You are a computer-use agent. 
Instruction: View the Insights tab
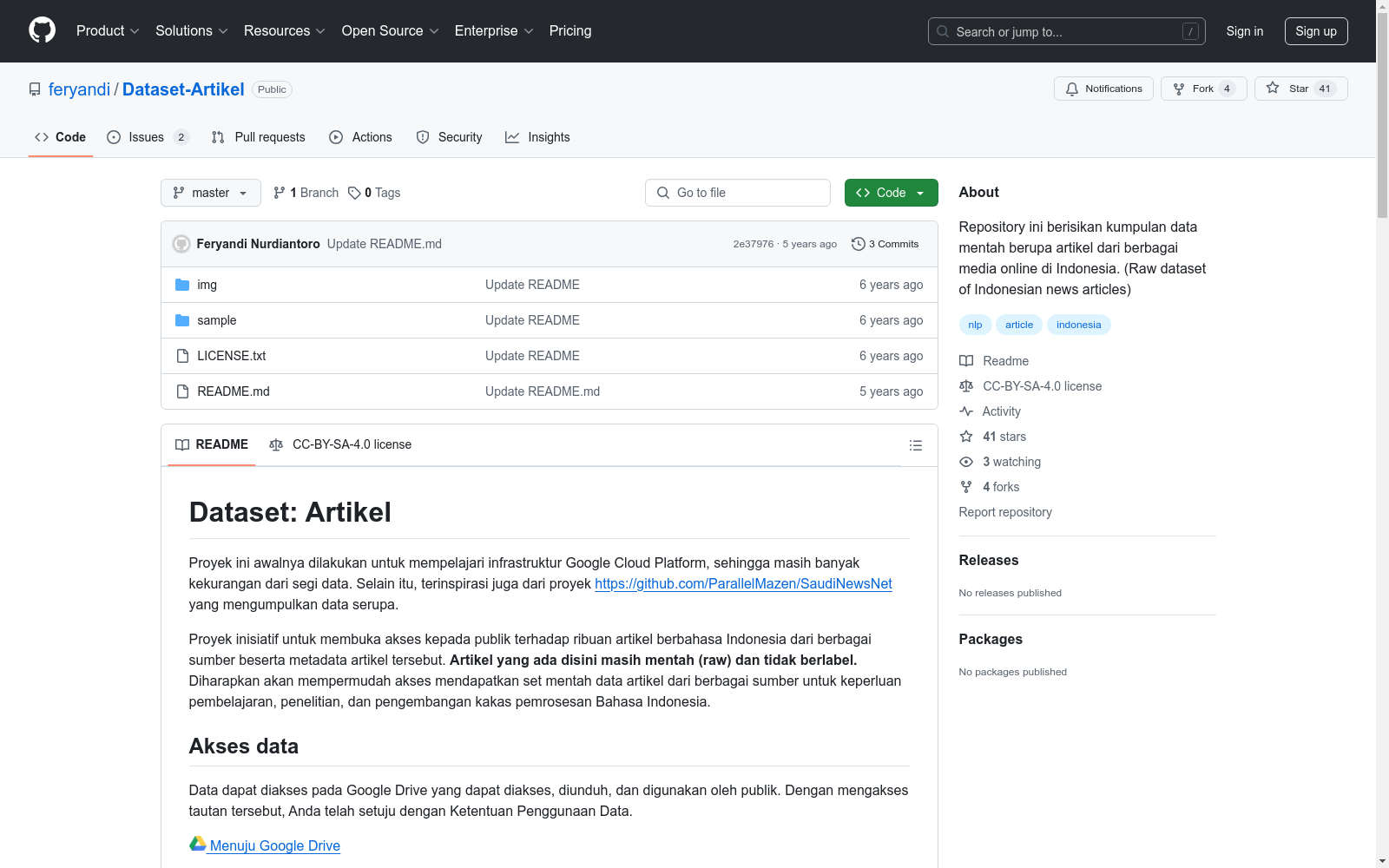(537, 137)
